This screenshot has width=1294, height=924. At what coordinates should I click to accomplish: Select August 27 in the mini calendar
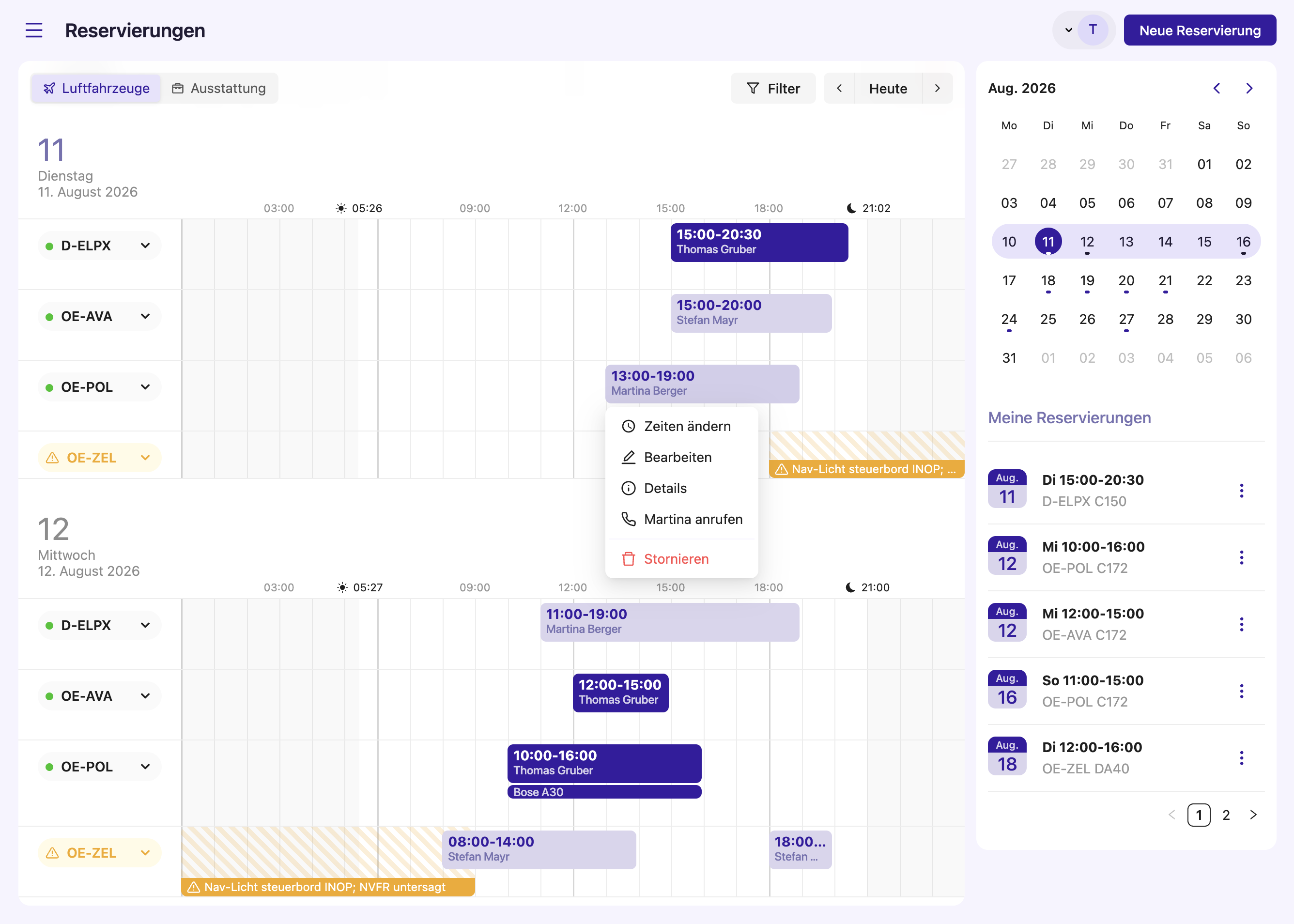[1126, 319]
